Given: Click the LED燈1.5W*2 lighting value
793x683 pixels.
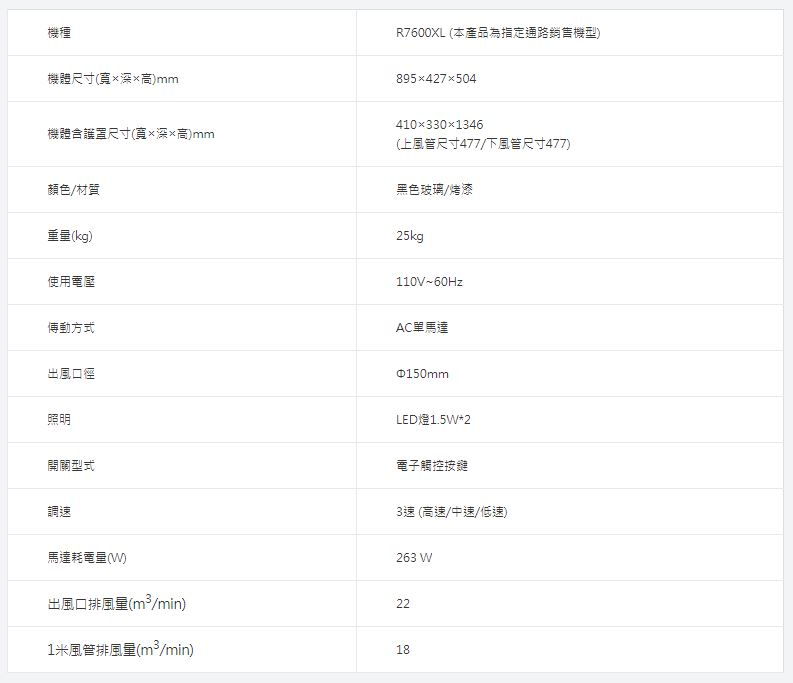Looking at the screenshot, I should [x=433, y=420].
